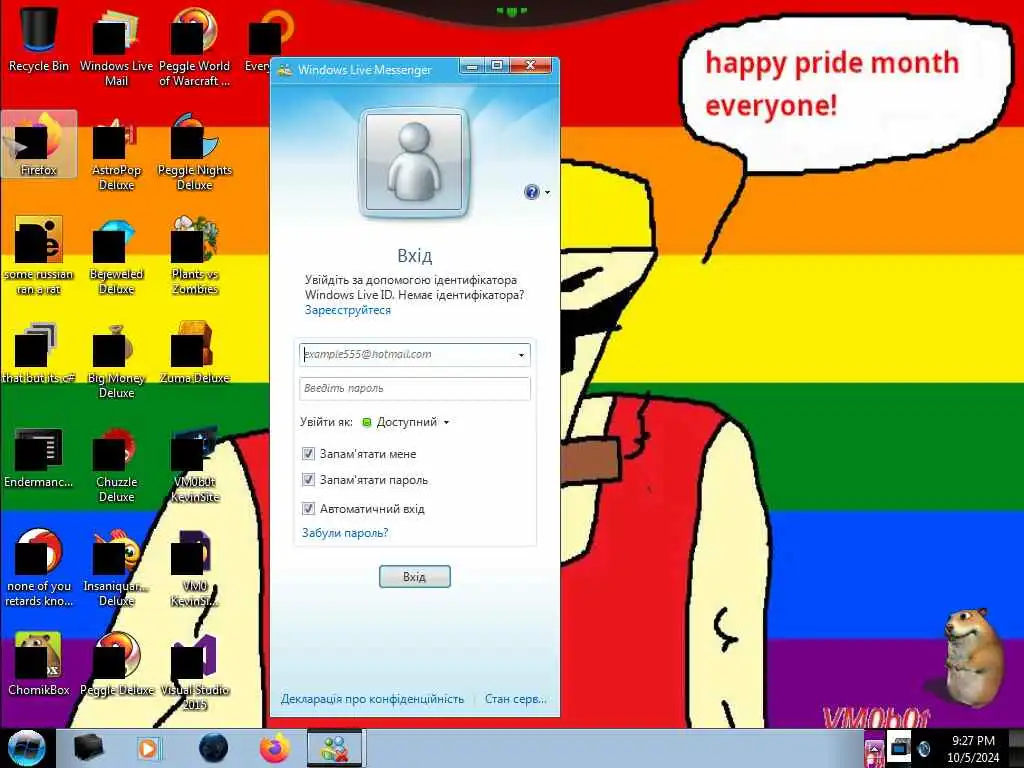This screenshot has height=768, width=1024.
Task: Select the Firefox desktop icon
Action: [x=39, y=144]
